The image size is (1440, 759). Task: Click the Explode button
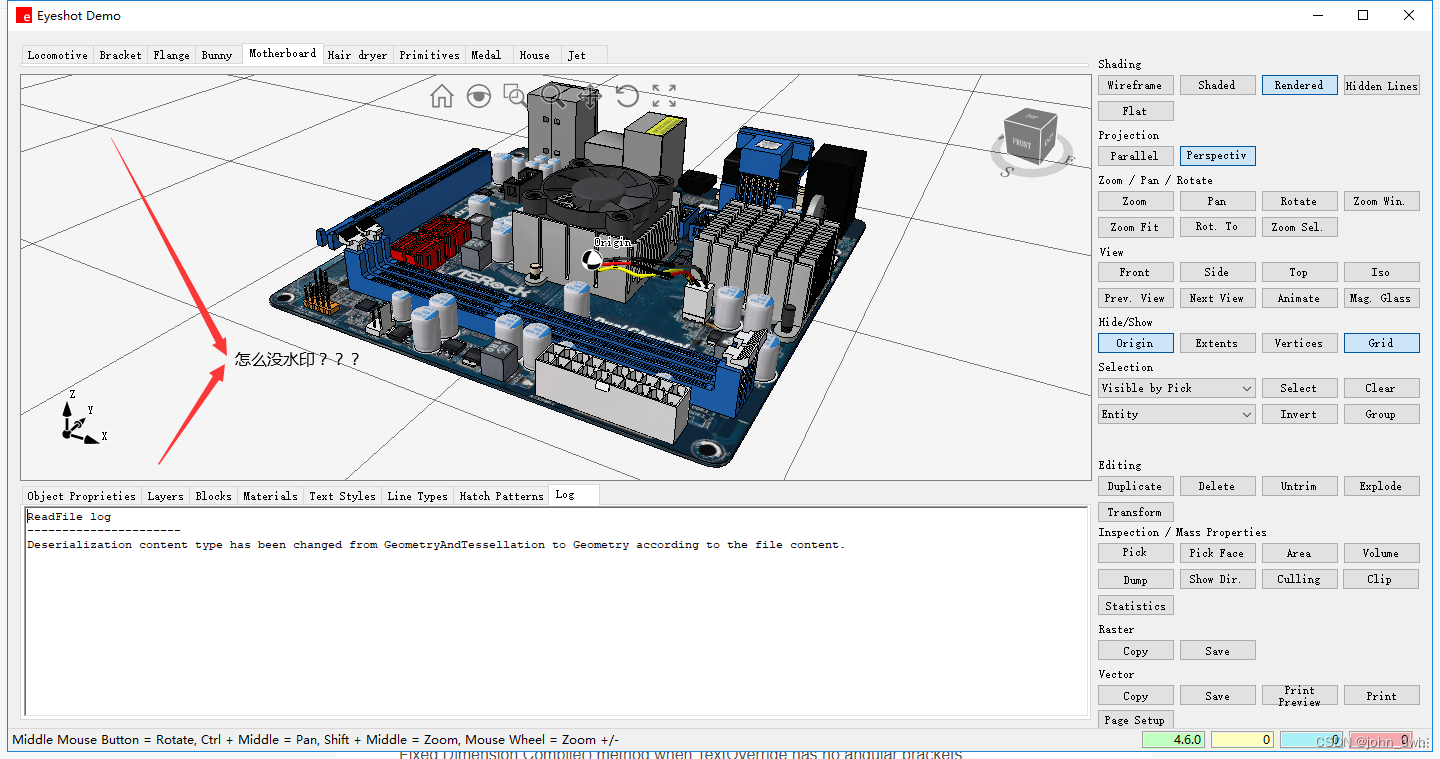point(1381,486)
